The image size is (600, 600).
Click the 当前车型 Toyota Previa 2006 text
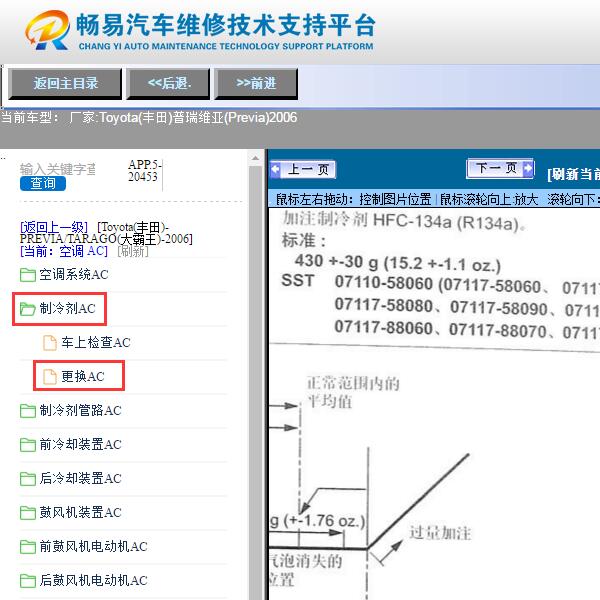point(149,117)
